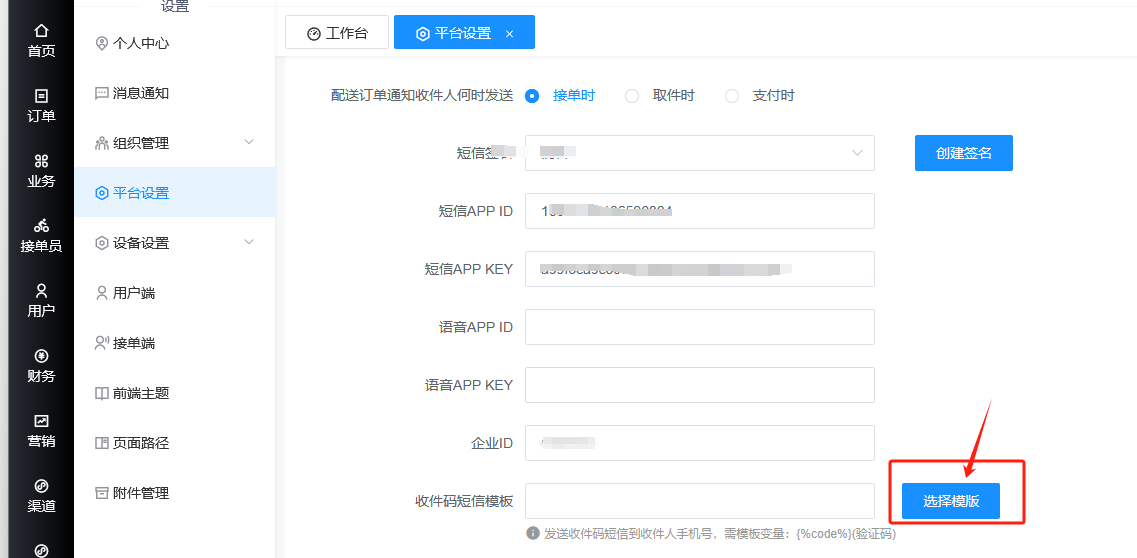The width and height of the screenshot is (1137, 558).
Task: Click the 工作台 tab dashboard gauge icon
Action: pyautogui.click(x=314, y=33)
